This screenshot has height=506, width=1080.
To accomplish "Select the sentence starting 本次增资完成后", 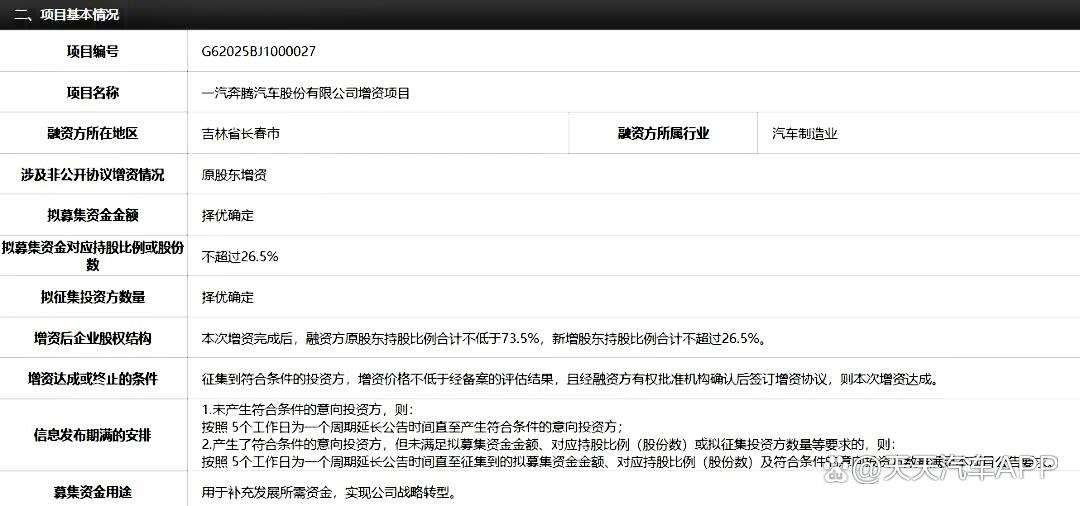I will click(484, 338).
